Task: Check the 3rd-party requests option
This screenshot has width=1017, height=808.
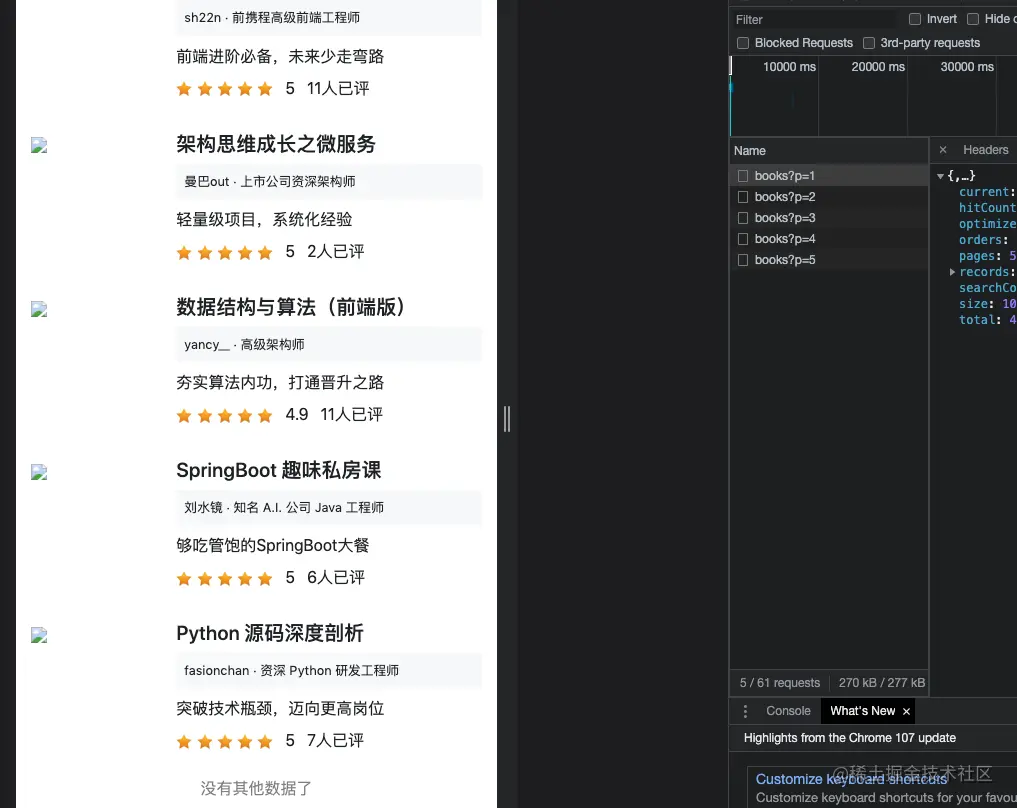Action: pos(869,43)
